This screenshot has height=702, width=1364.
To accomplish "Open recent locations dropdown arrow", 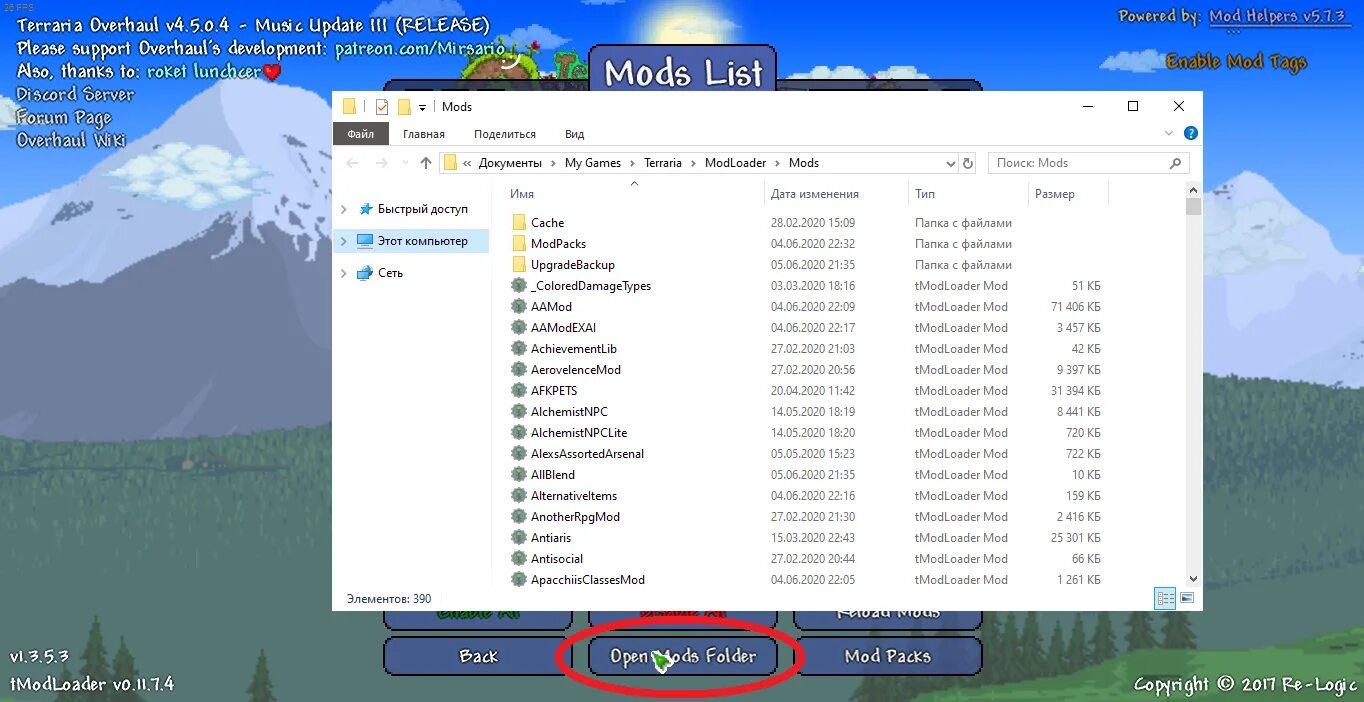I will (x=405, y=163).
